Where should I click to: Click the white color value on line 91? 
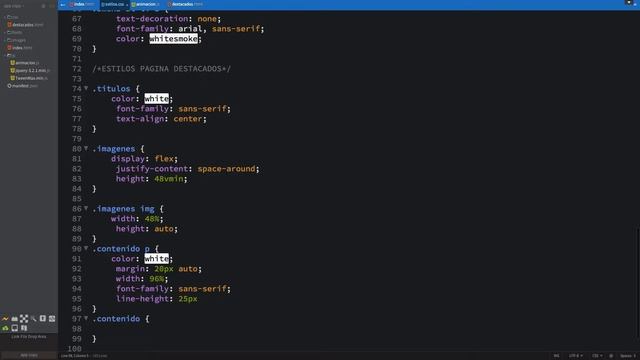[156, 259]
